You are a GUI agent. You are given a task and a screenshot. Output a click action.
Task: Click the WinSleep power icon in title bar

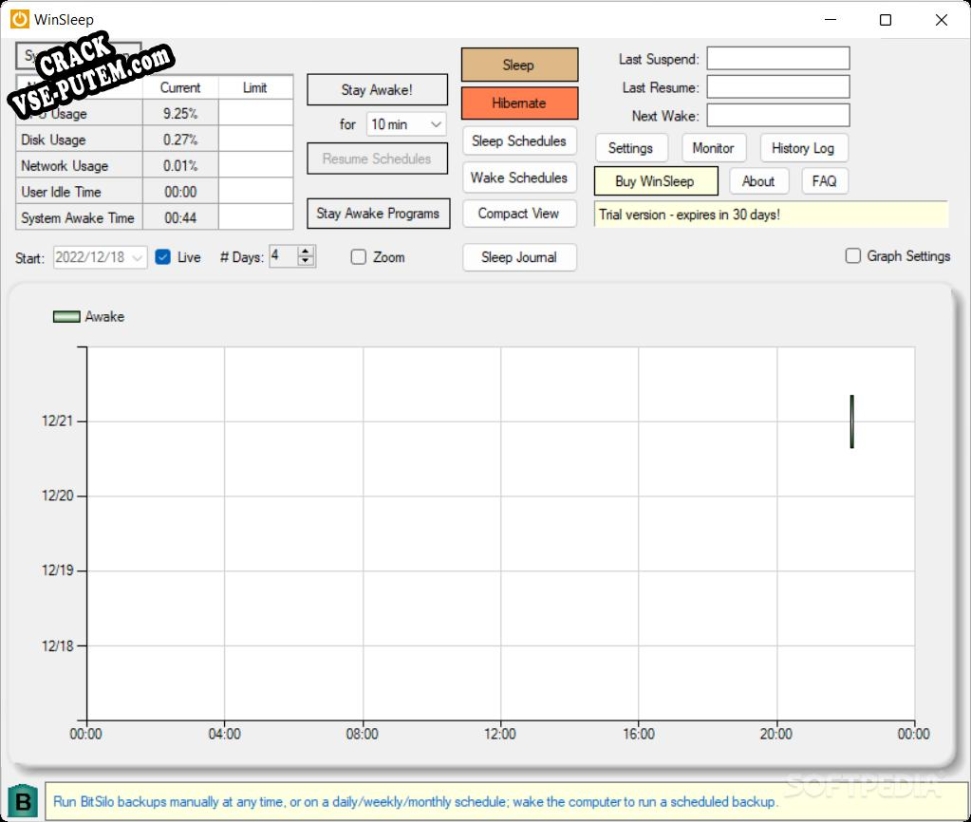(x=19, y=19)
